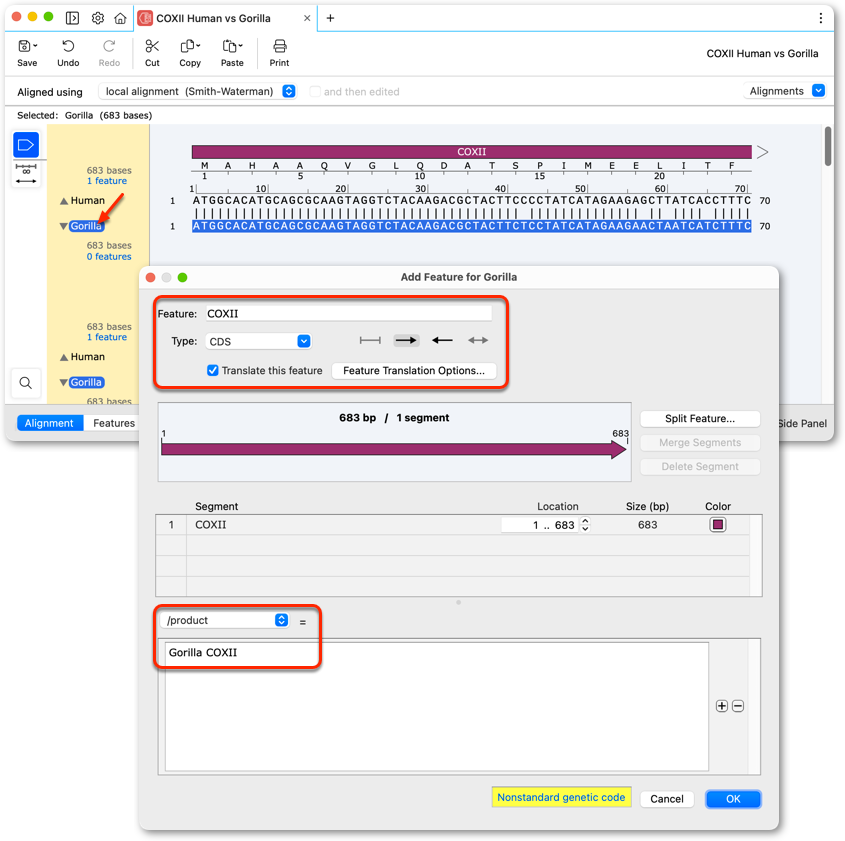Screen dimensions: 845x841
Task: Open the magnifier search icon
Action: pos(25,383)
